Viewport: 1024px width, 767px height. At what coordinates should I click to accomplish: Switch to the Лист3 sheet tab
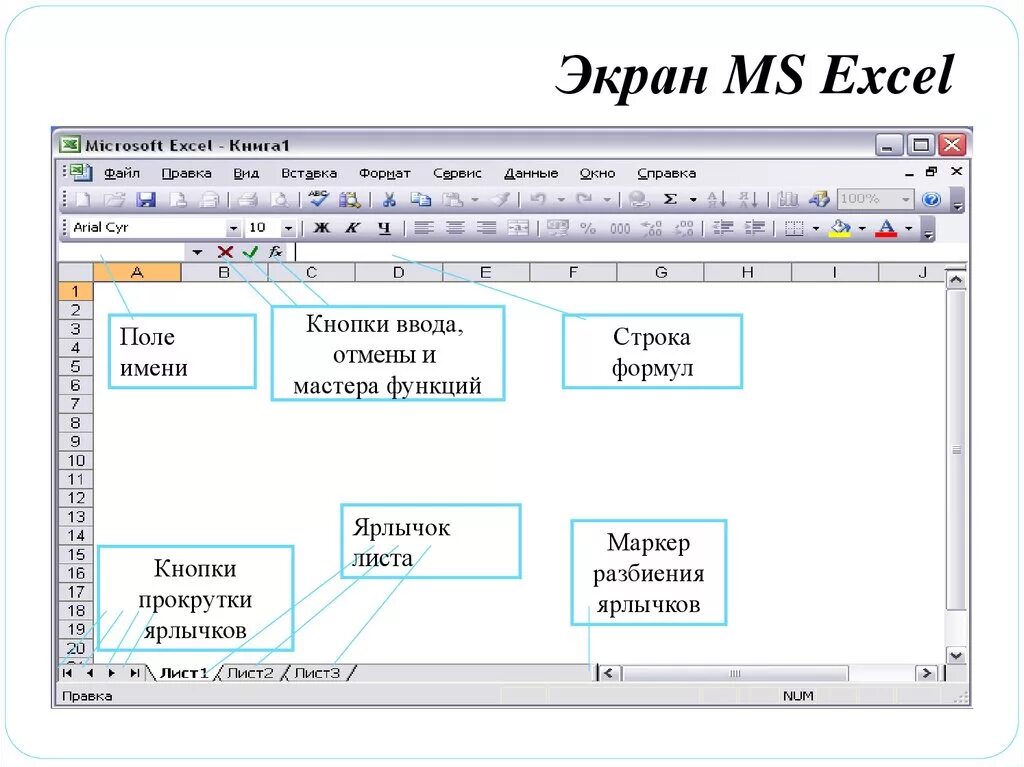[x=317, y=673]
